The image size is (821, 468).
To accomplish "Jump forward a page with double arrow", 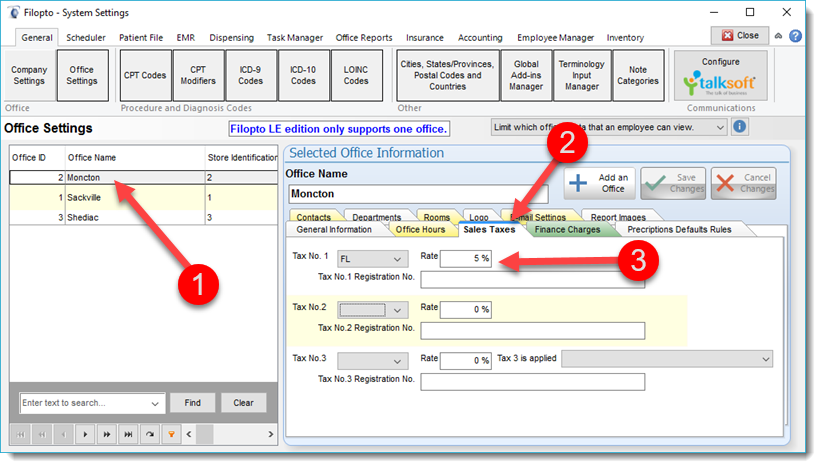I will pos(105,435).
